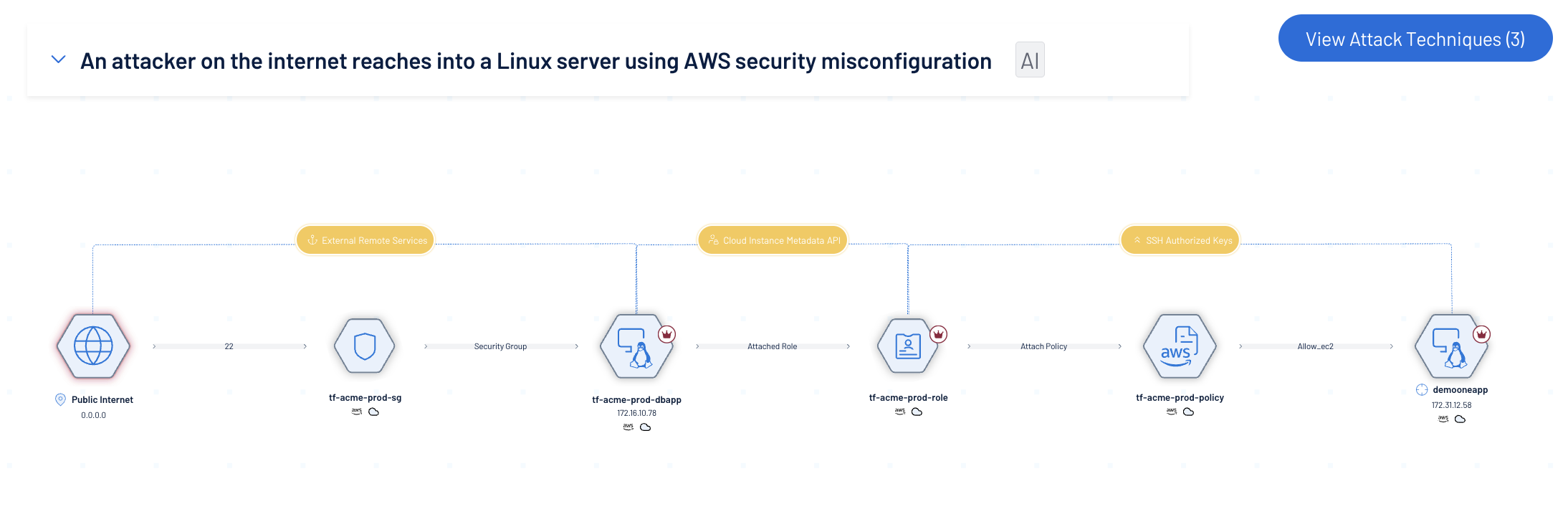The width and height of the screenshot is (1568, 532).
Task: Open the tf-acme-prod-dbapp Linux server node
Action: 636,346
